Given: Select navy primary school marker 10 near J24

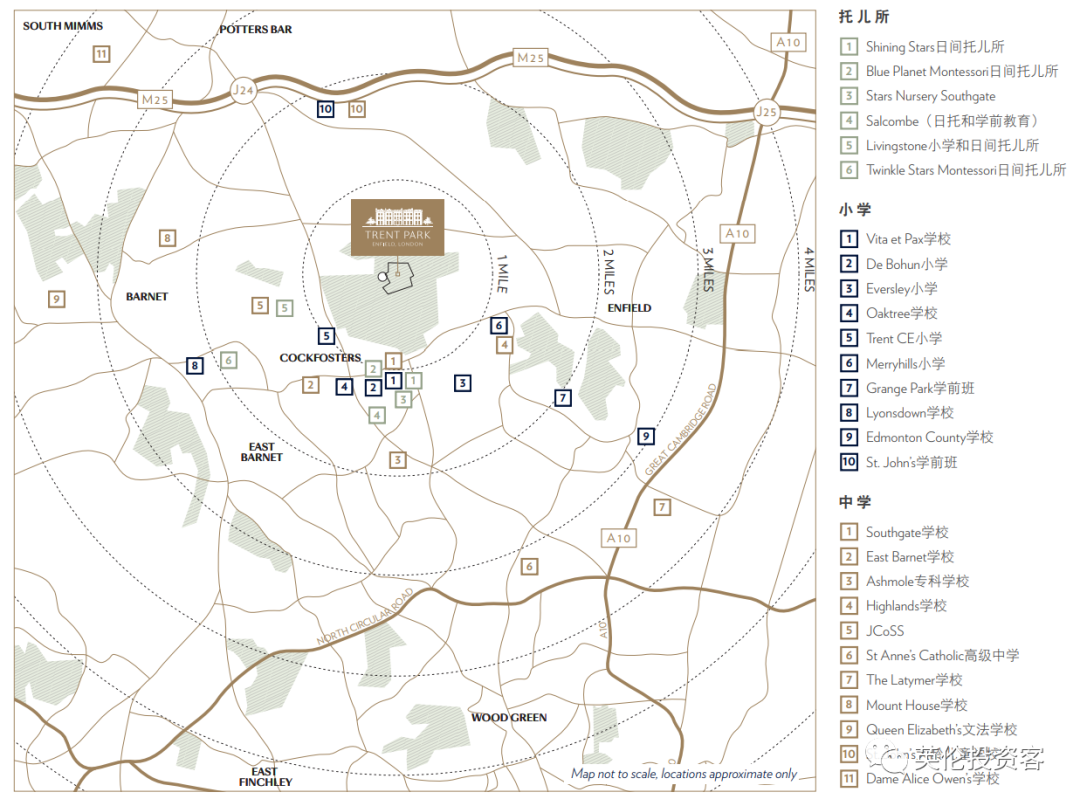Looking at the screenshot, I should (326, 109).
